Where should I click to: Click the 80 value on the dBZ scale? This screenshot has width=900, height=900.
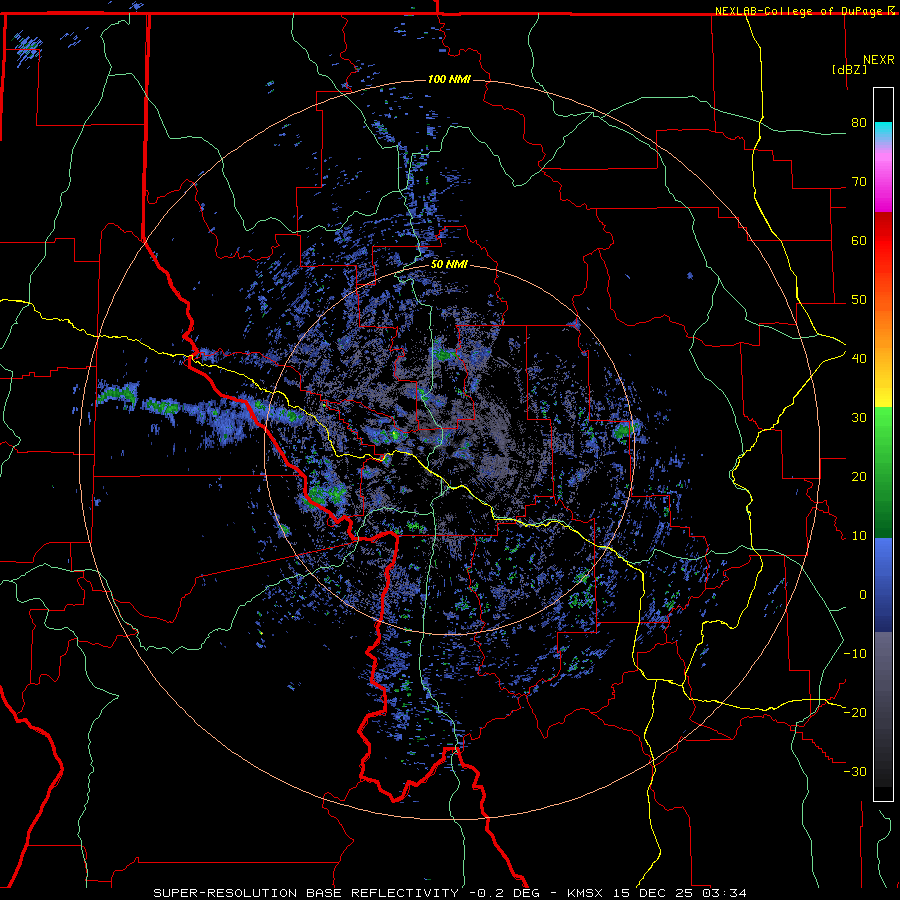859,123
